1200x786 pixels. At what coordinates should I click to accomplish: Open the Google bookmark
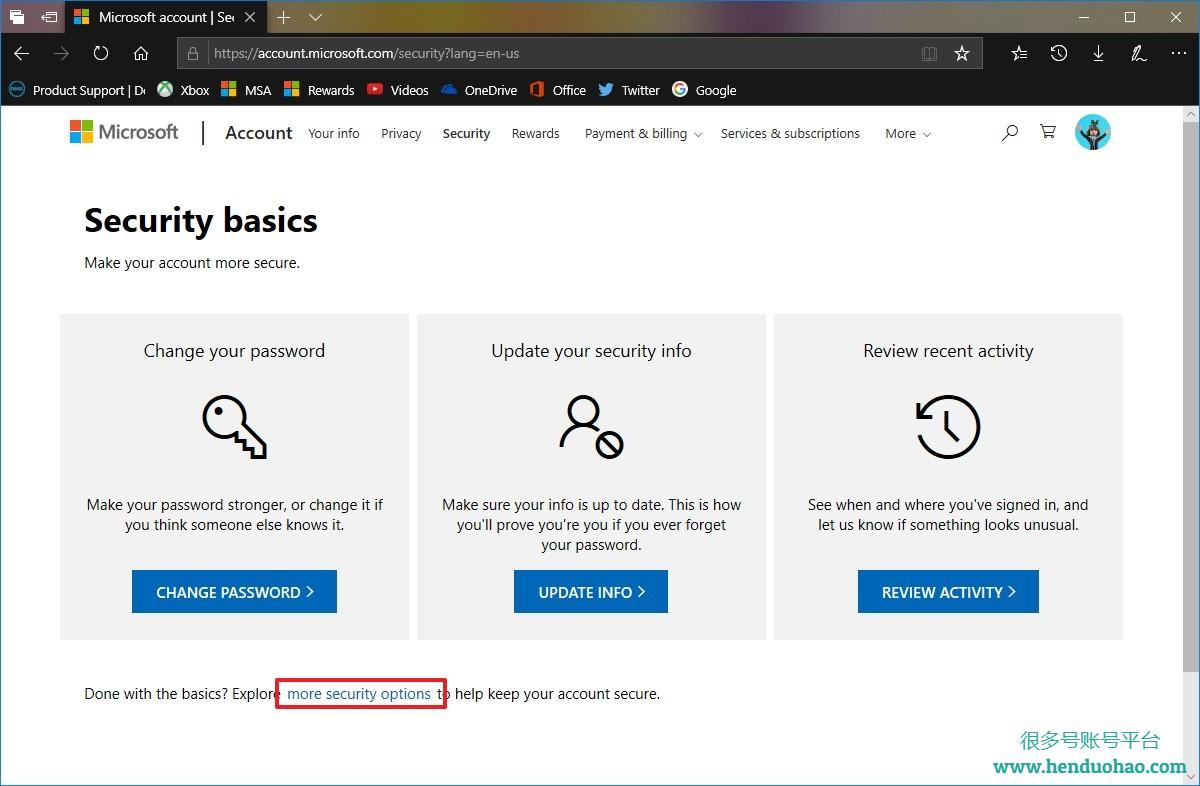tap(704, 90)
